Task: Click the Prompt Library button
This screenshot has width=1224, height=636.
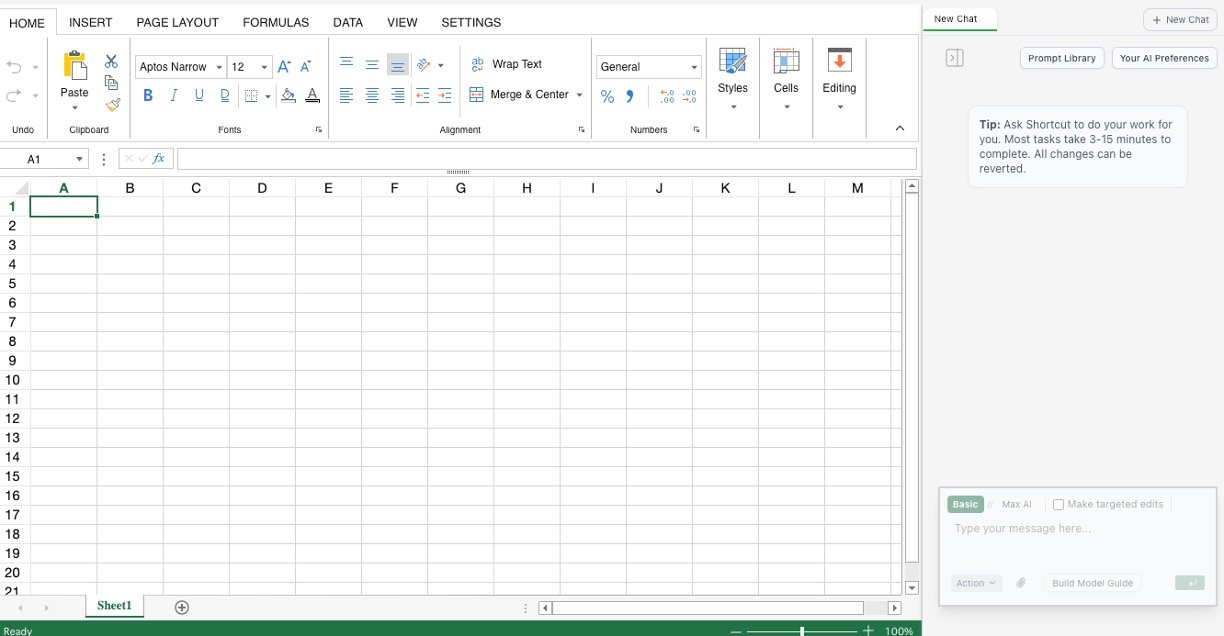Action: [1061, 58]
